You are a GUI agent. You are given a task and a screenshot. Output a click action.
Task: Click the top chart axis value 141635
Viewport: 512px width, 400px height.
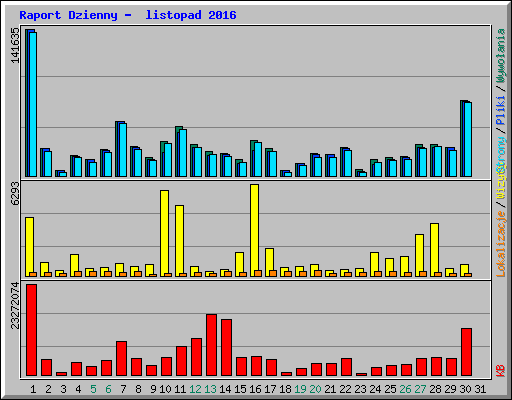pos(15,45)
